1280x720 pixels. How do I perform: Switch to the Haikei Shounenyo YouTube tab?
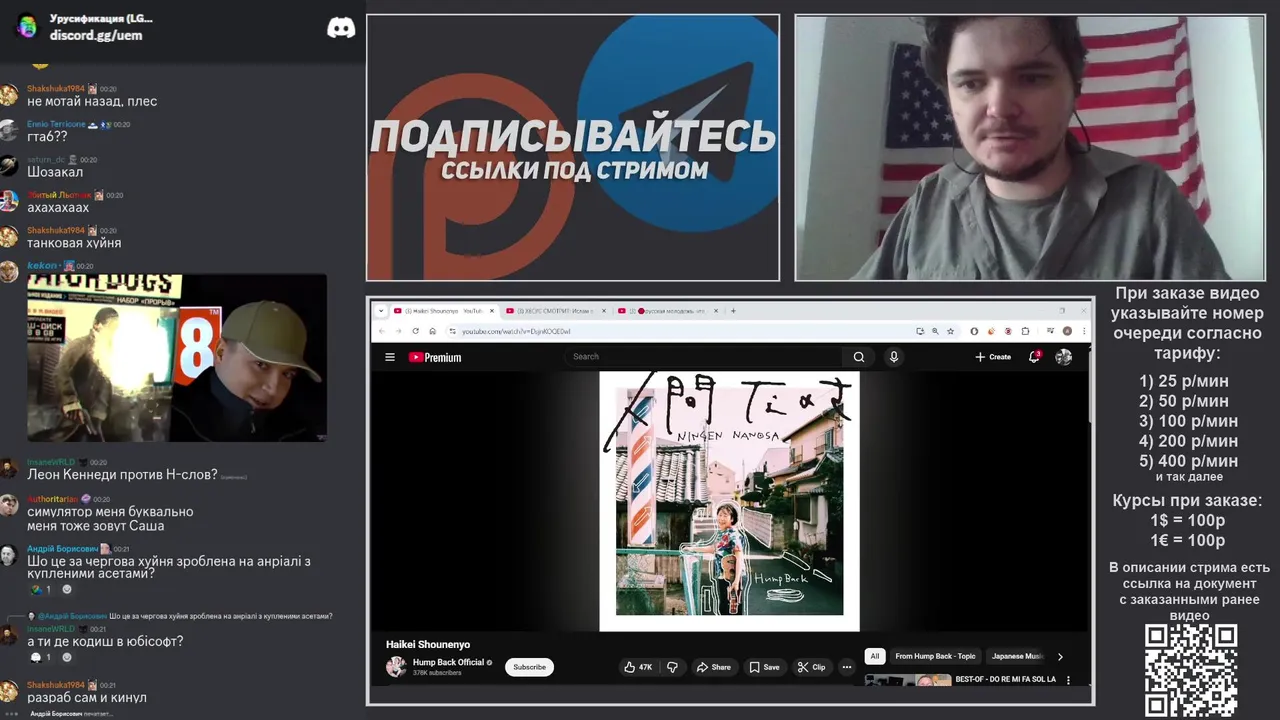(444, 311)
